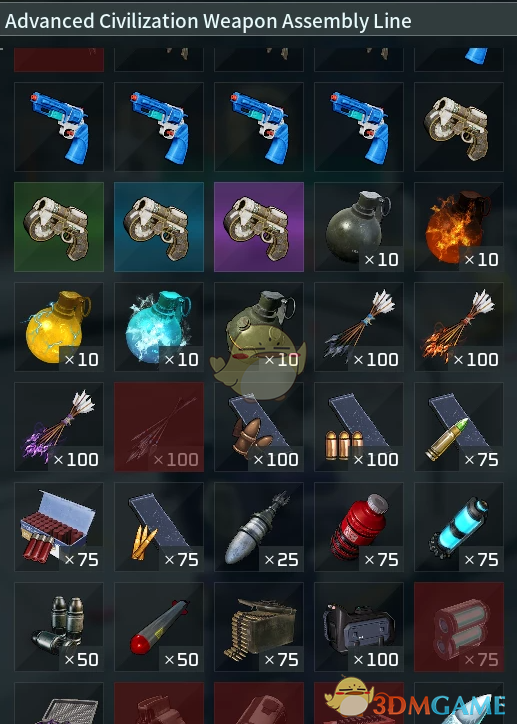The width and height of the screenshot is (517, 724).
Task: Select the locked red arrows x100 slot
Action: coord(159,427)
